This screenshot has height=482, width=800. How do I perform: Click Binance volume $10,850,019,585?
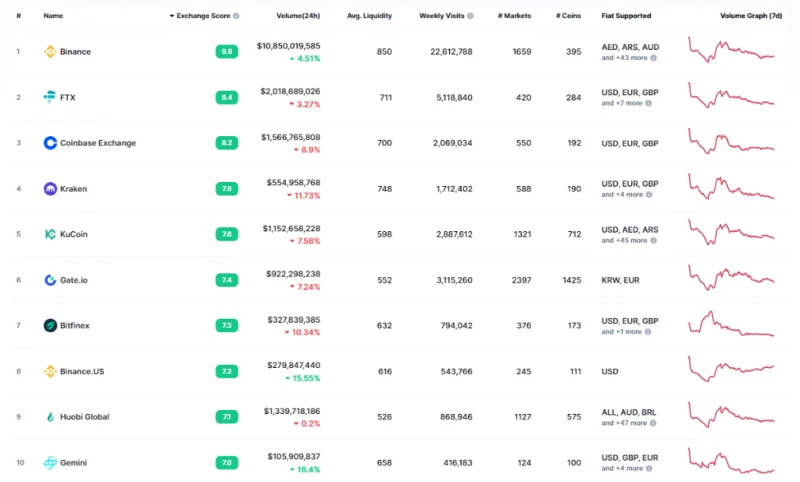coord(288,46)
